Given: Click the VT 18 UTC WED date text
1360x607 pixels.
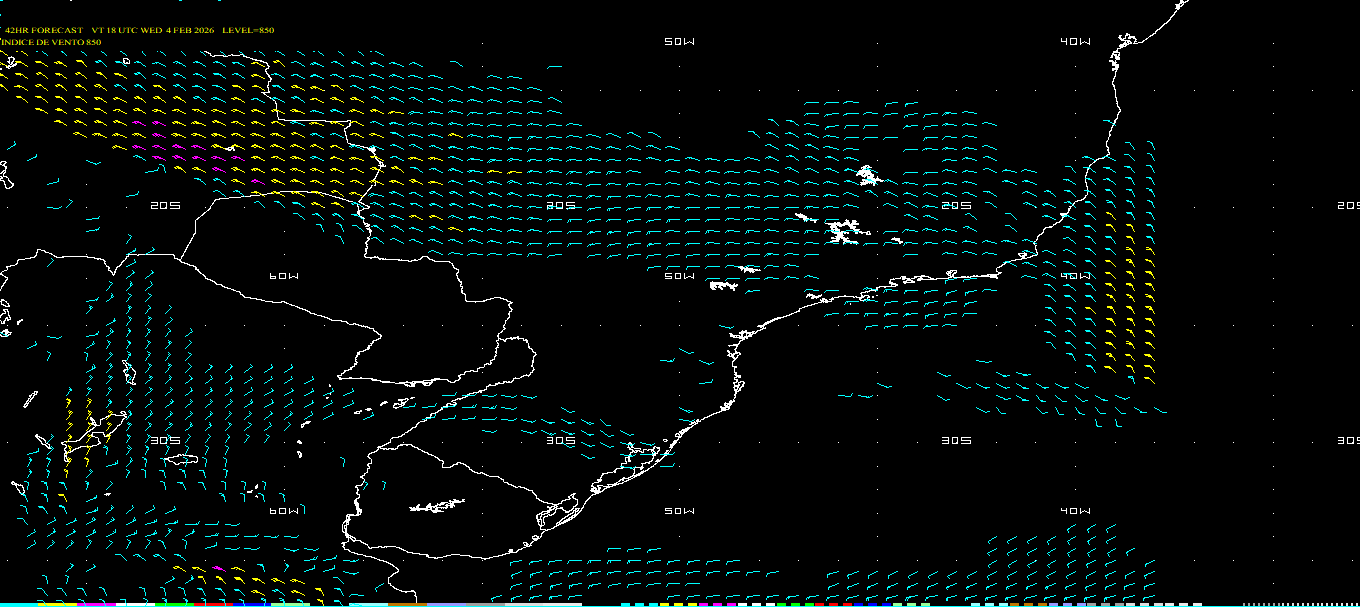Looking at the screenshot, I should 150,30.
